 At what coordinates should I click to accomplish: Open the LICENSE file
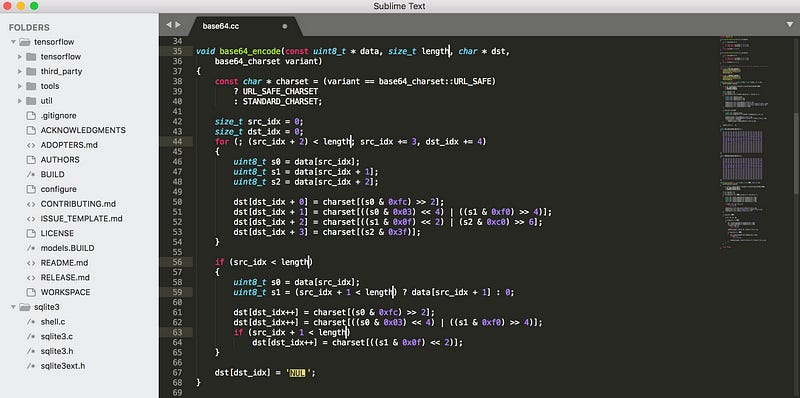click(57, 233)
